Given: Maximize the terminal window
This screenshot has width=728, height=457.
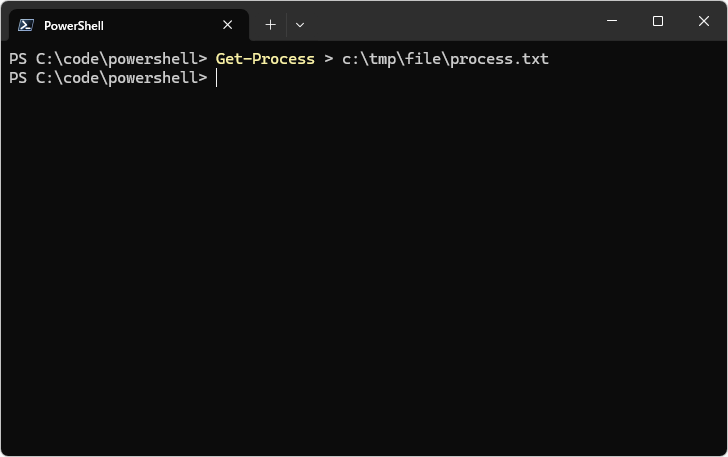Looking at the screenshot, I should 657,22.
